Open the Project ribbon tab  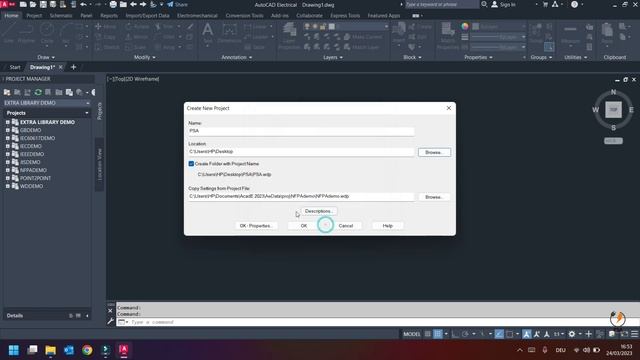[34, 16]
